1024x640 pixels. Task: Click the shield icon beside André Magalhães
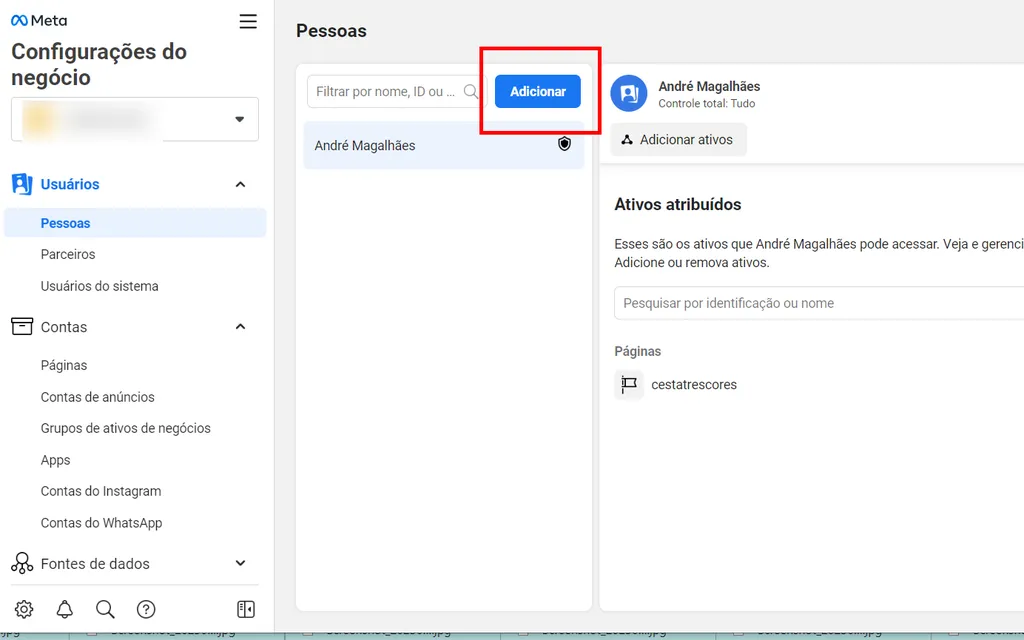click(564, 144)
